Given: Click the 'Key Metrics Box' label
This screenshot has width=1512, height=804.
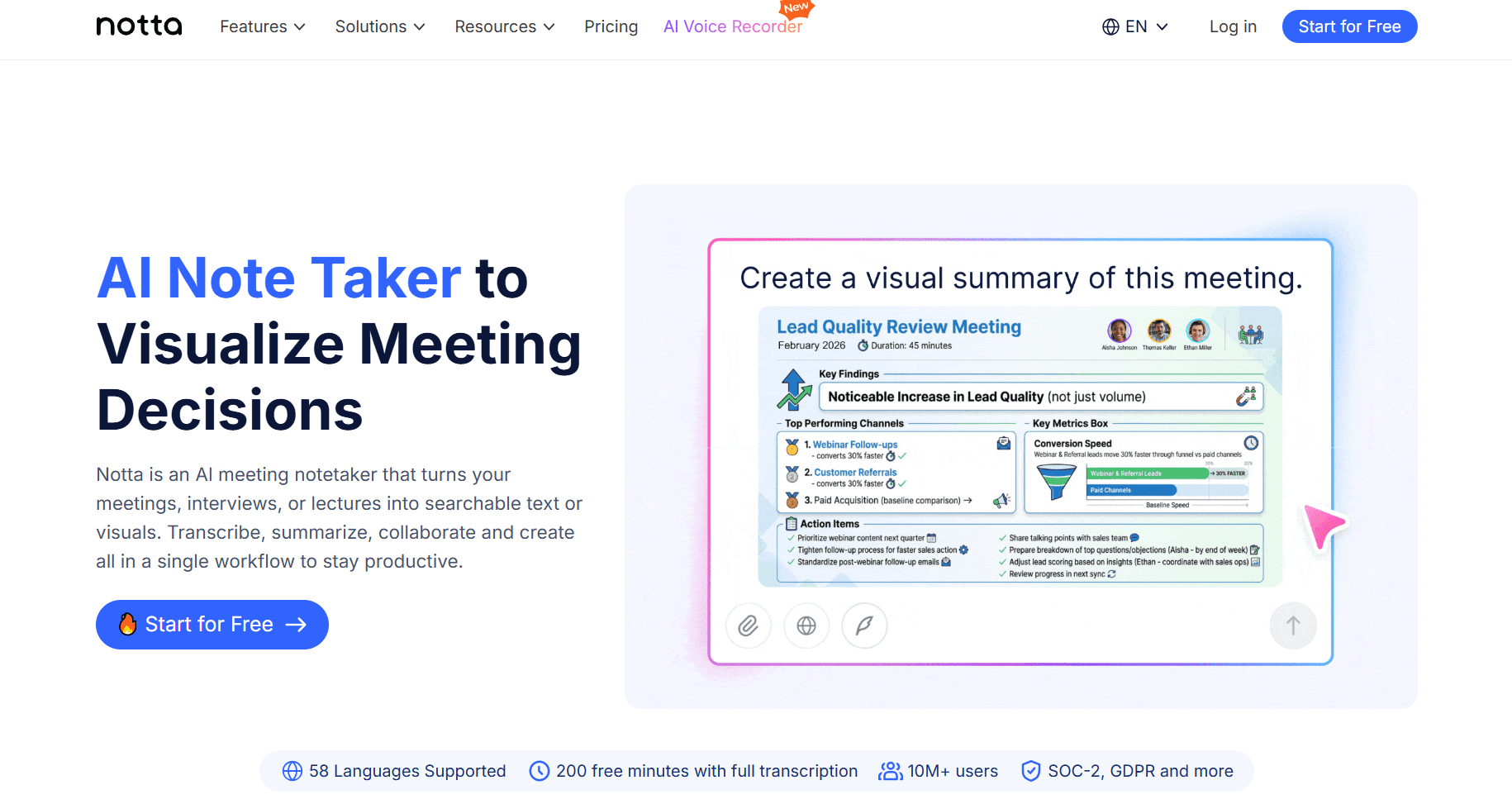Looking at the screenshot, I should [1070, 423].
